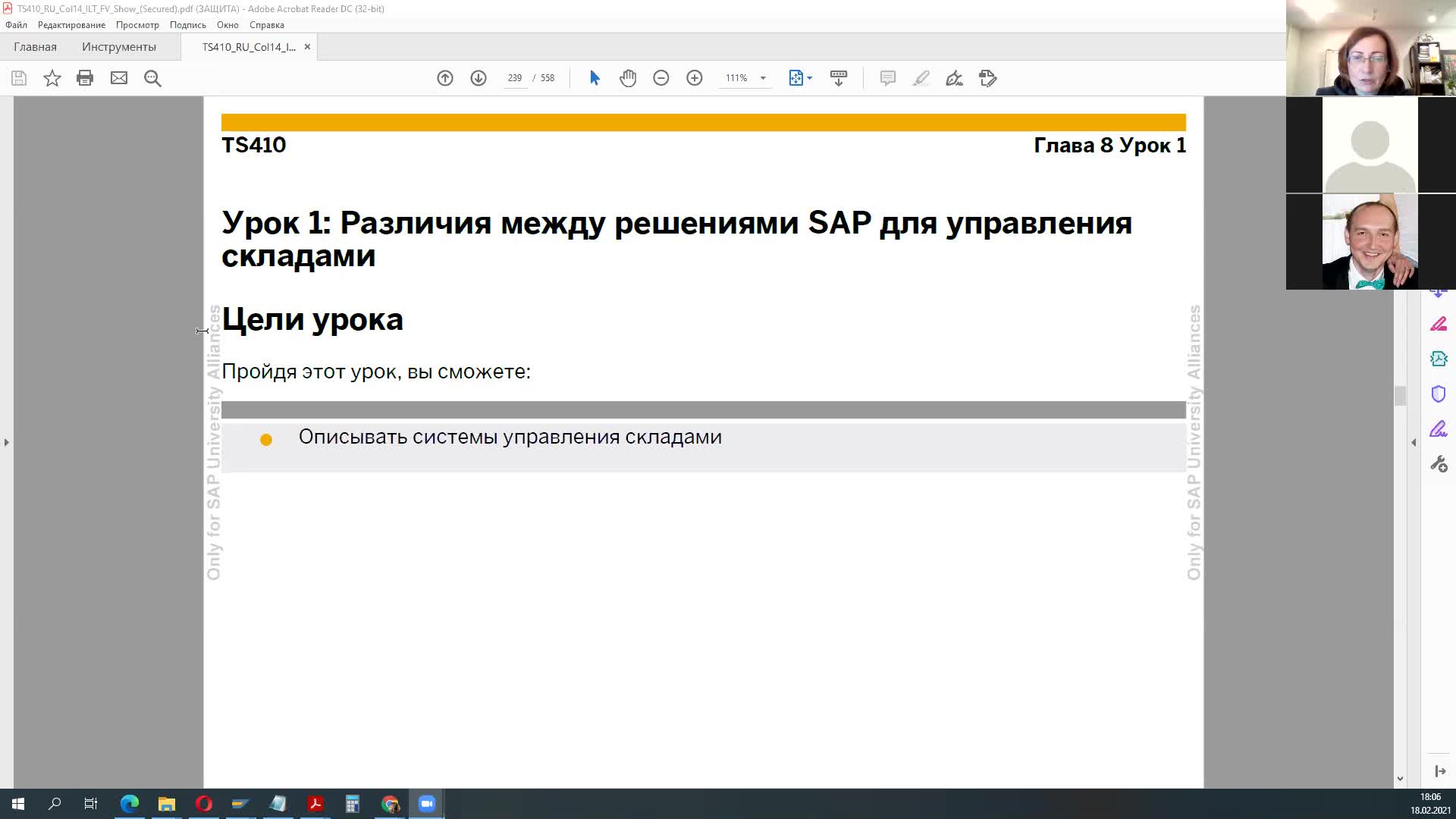Screen dimensions: 1456x819
Task: Open the fit-page options dropdown arrow
Action: point(809,78)
